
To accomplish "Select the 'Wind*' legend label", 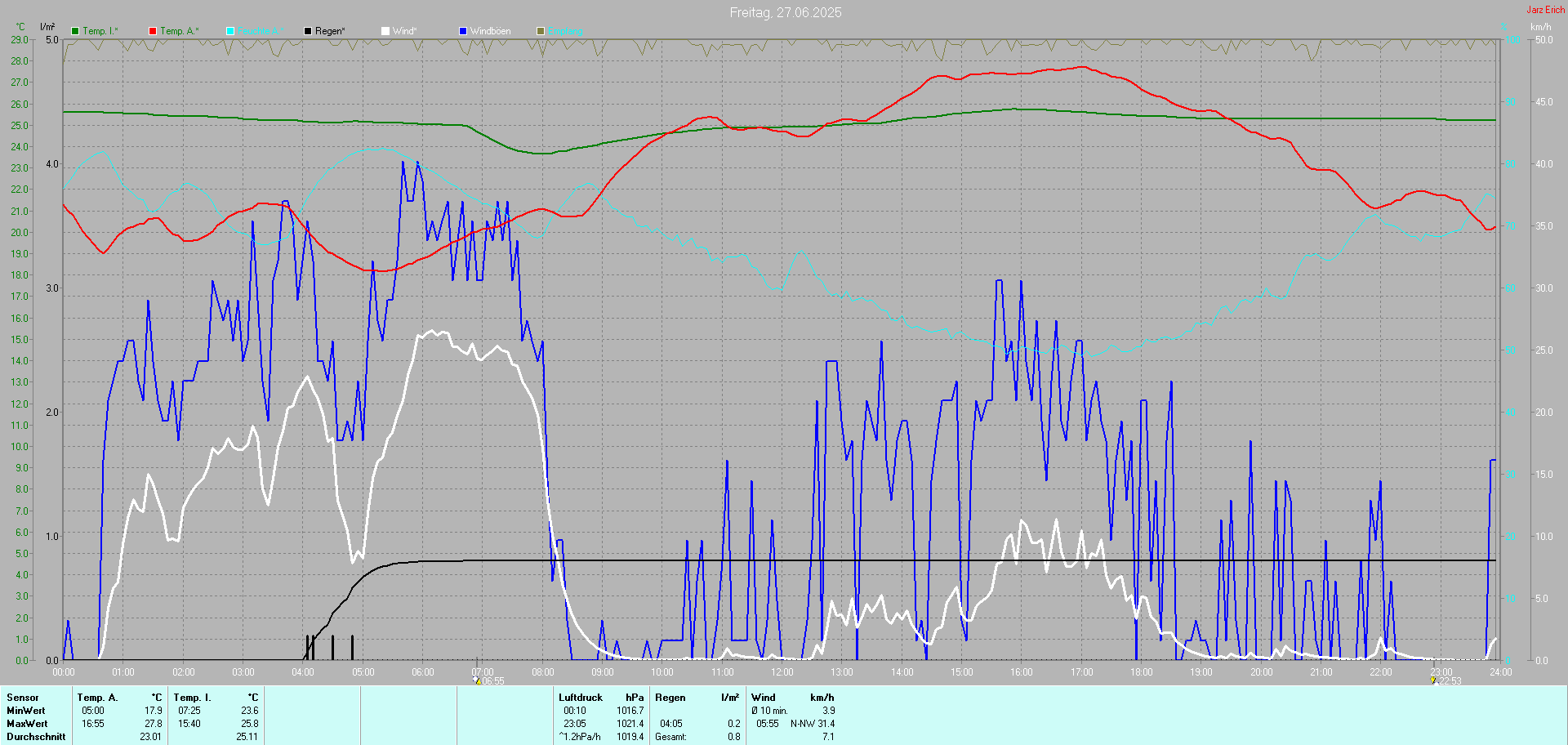I will tap(405, 31).
